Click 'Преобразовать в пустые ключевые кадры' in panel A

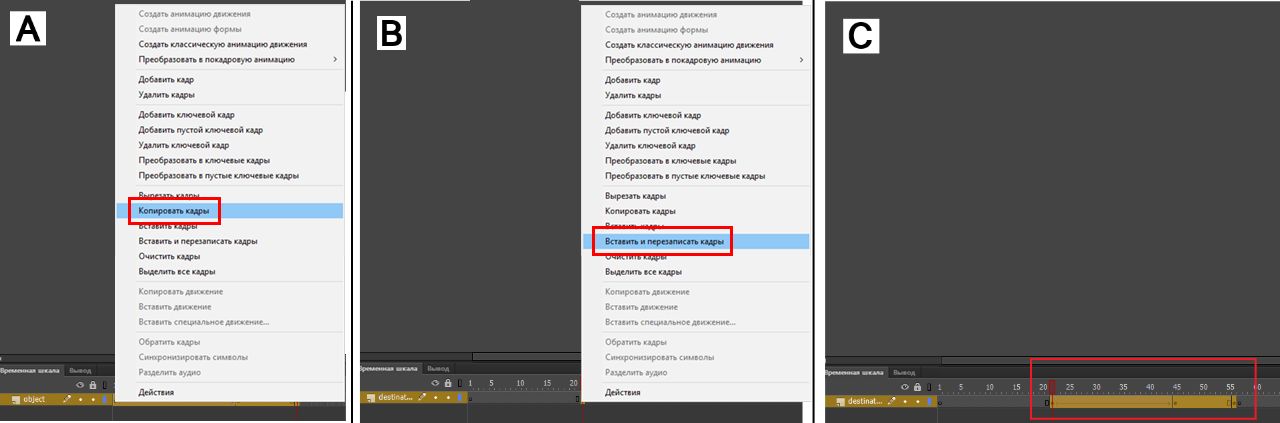[218, 175]
